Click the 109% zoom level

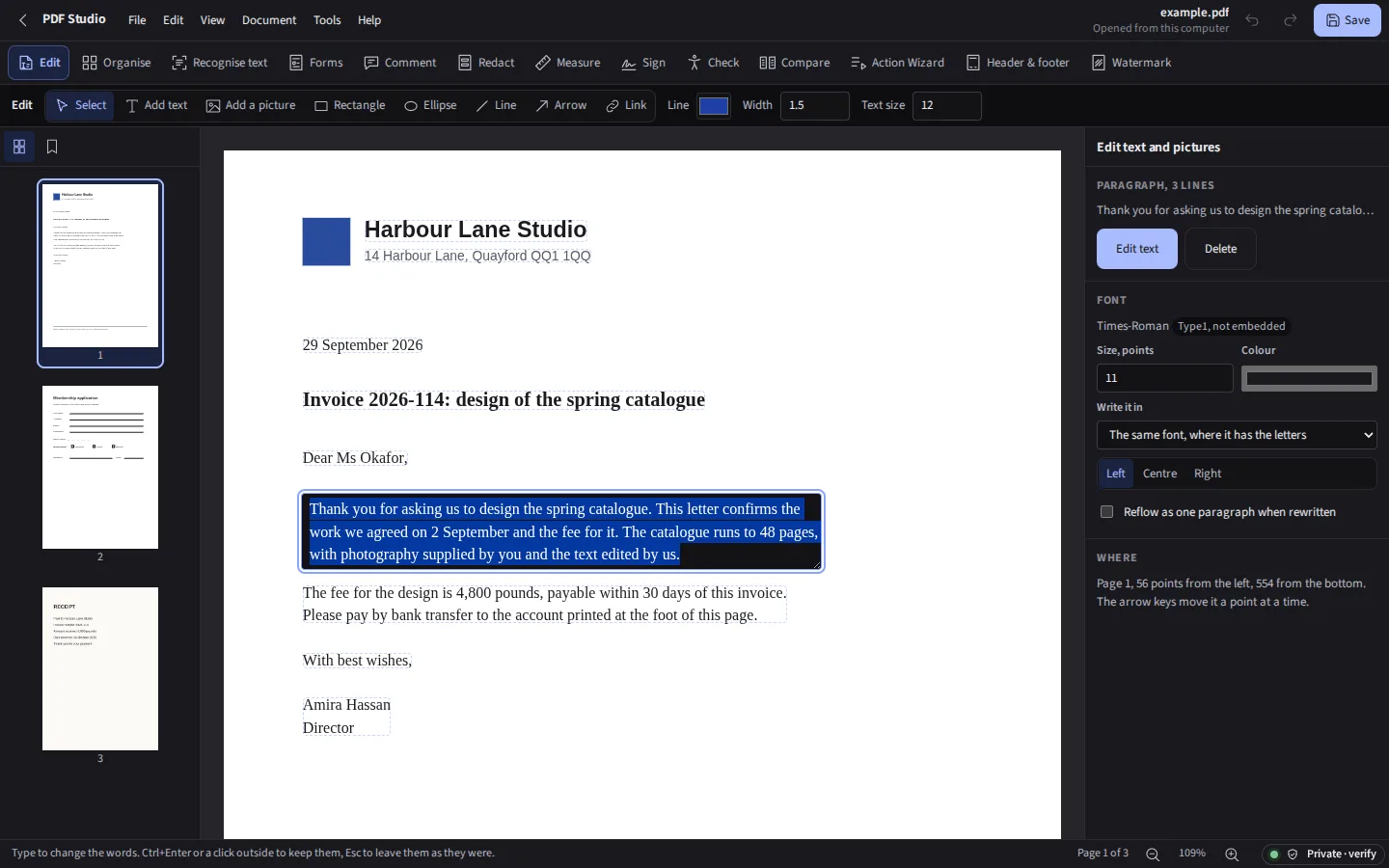[x=1192, y=854]
